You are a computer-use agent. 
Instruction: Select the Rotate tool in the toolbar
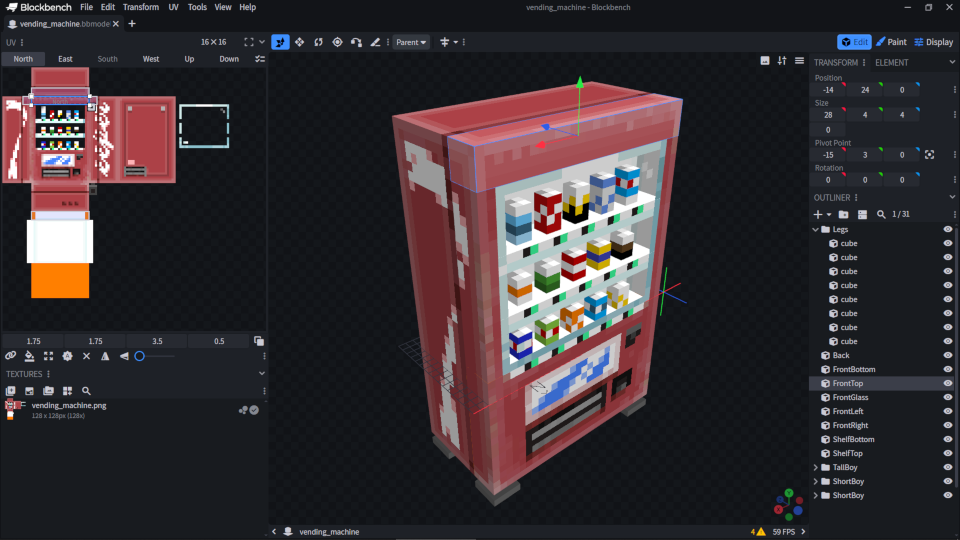[x=318, y=42]
